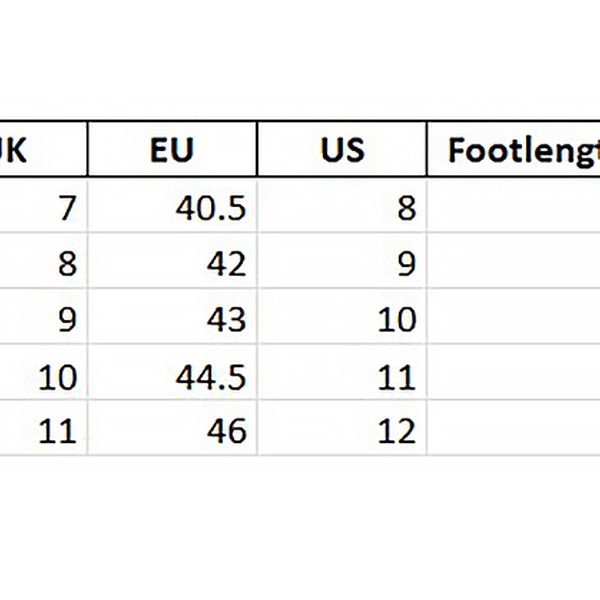The height and width of the screenshot is (600, 600).
Task: Click the empty Footlength cell in the EU 40.5 row
Action: [514, 209]
